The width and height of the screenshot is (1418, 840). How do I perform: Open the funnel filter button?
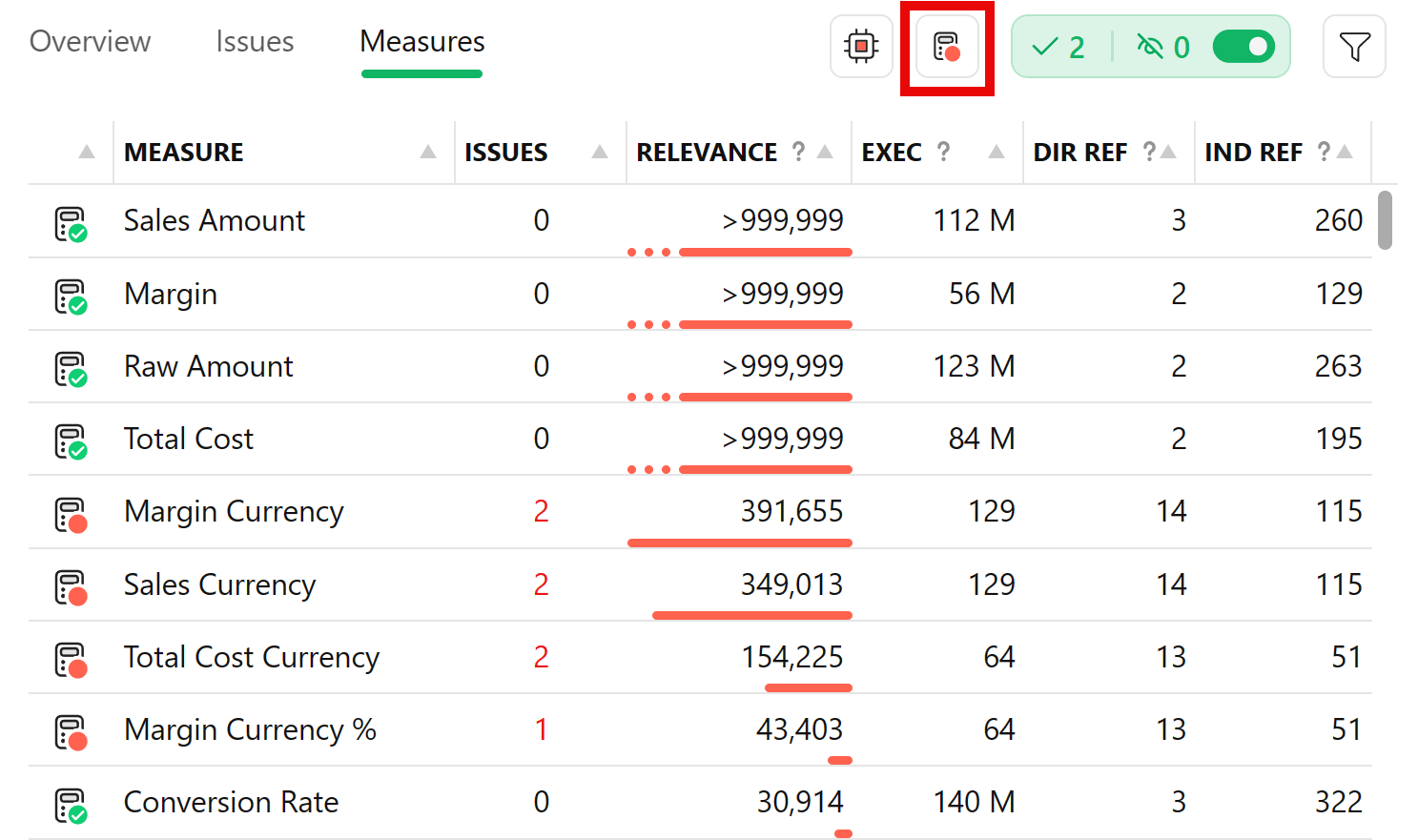tap(1354, 46)
